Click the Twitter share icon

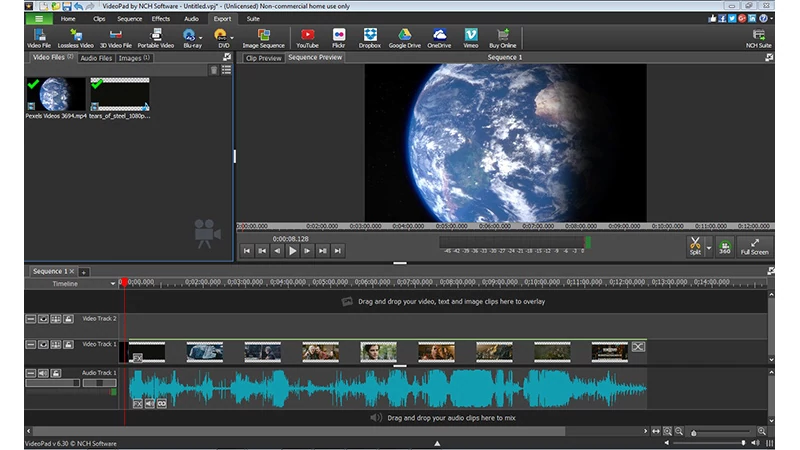[732, 18]
